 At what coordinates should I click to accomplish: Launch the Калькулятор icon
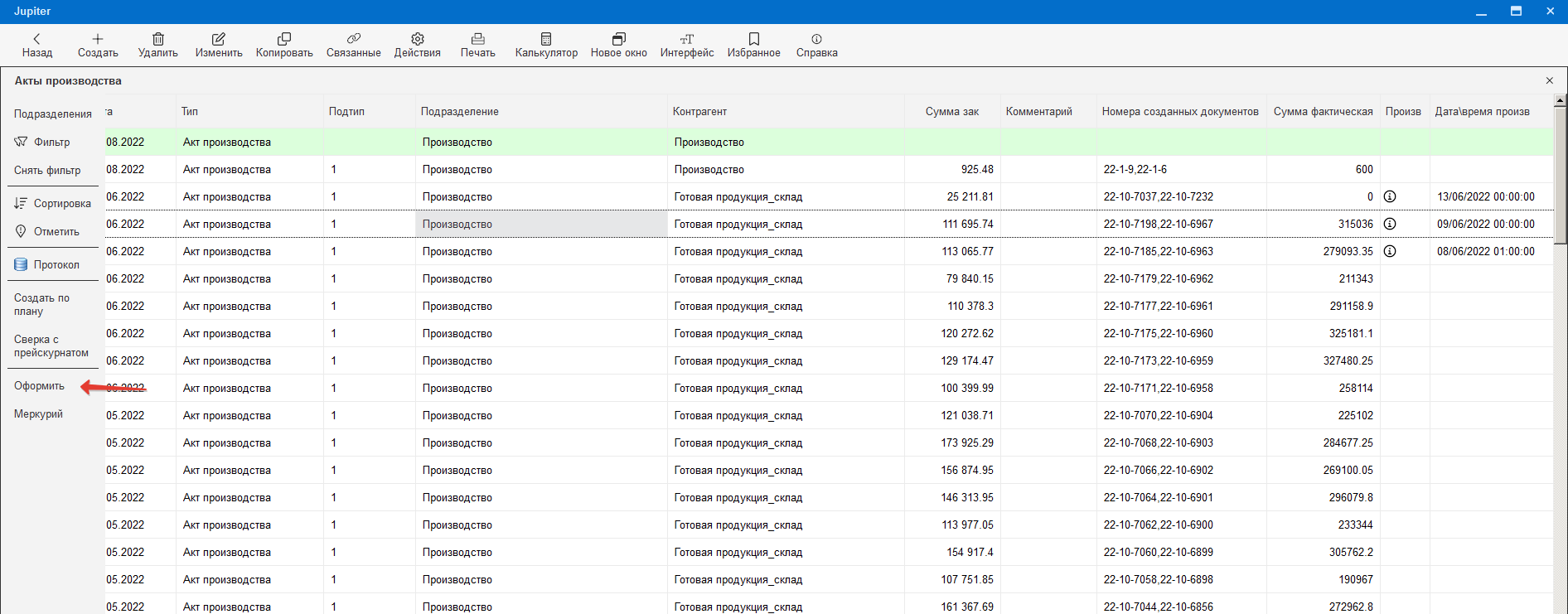click(x=546, y=38)
